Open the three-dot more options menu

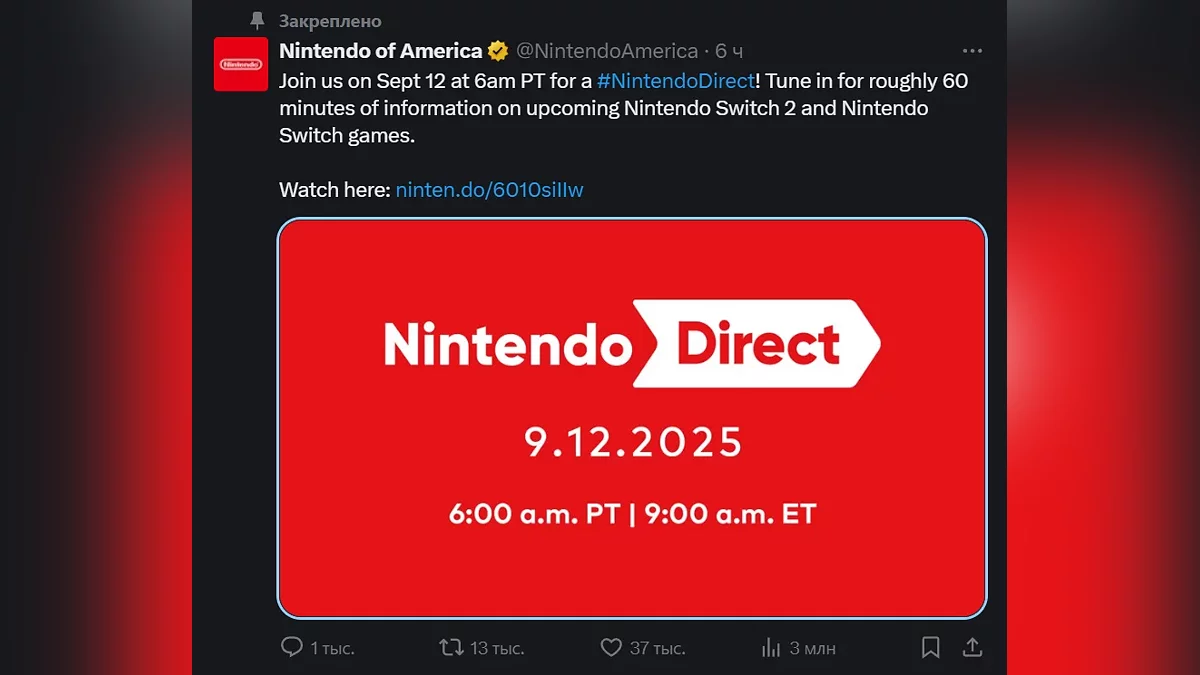click(x=971, y=51)
